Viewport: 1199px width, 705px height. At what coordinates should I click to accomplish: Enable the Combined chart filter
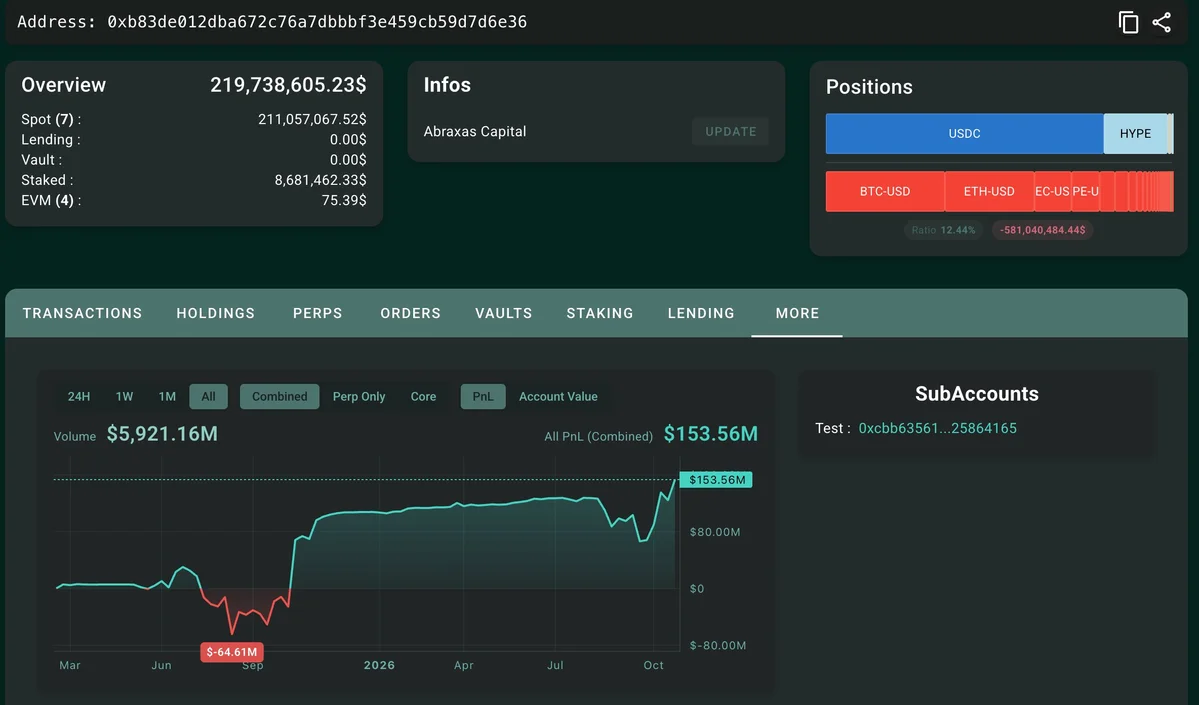(280, 396)
